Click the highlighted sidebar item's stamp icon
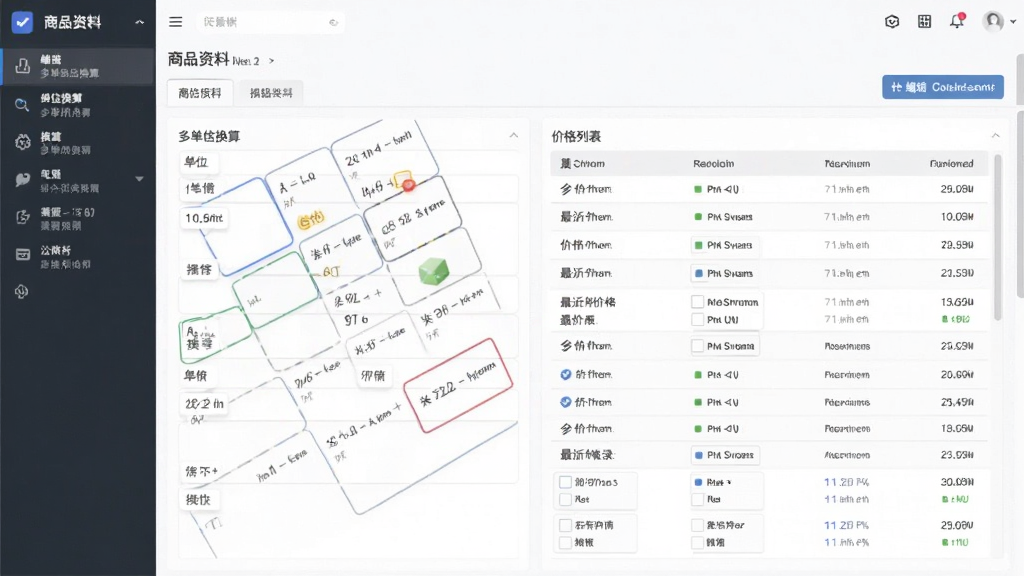The height and width of the screenshot is (576, 1024). [x=23, y=66]
